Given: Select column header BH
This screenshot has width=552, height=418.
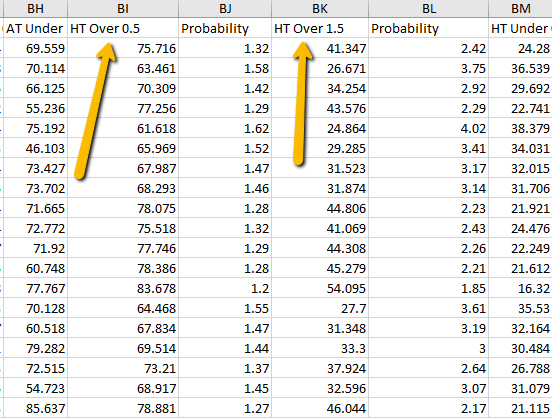Looking at the screenshot, I should 35,8.
